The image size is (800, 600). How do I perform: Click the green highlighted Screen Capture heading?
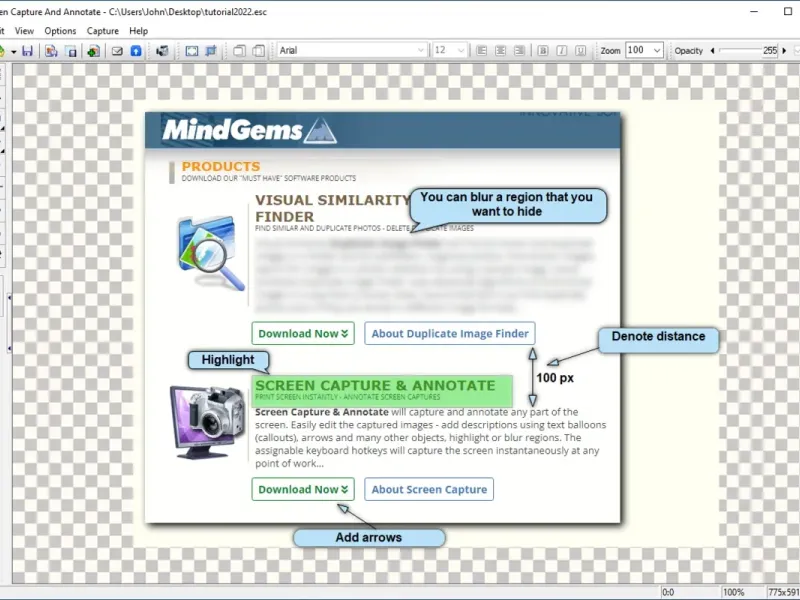(x=382, y=391)
